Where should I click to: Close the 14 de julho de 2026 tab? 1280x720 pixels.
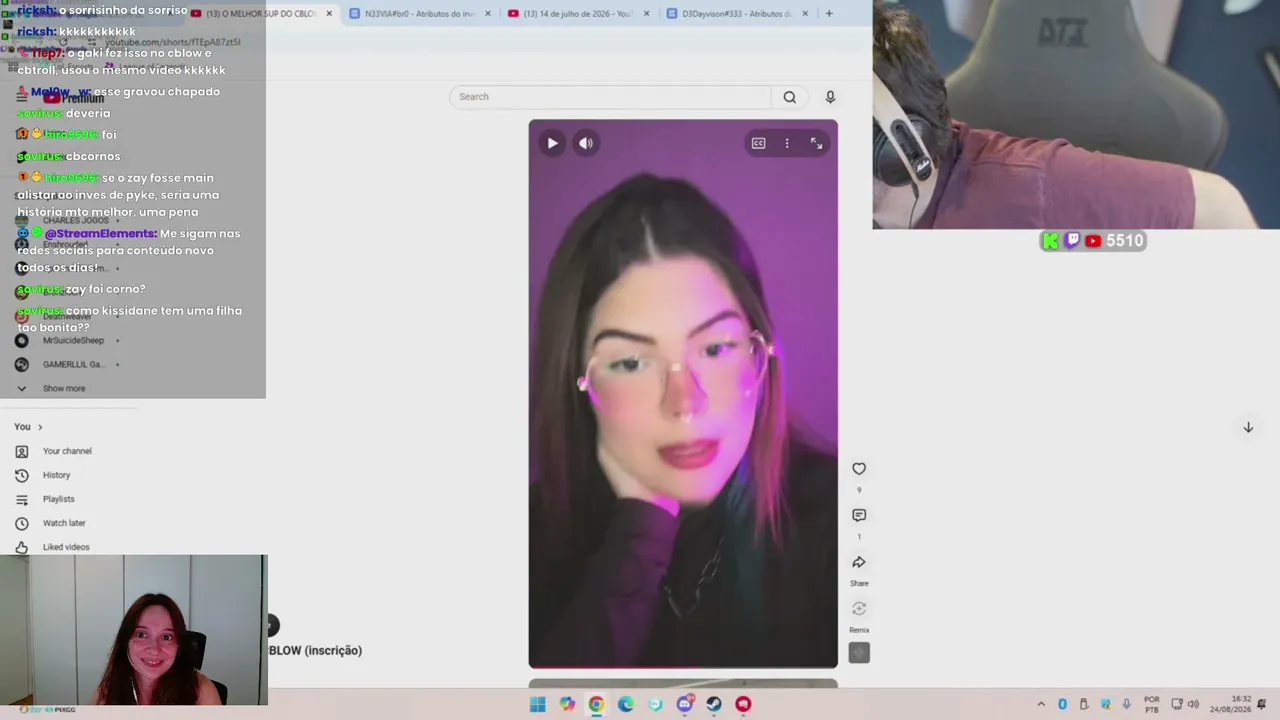(x=646, y=14)
